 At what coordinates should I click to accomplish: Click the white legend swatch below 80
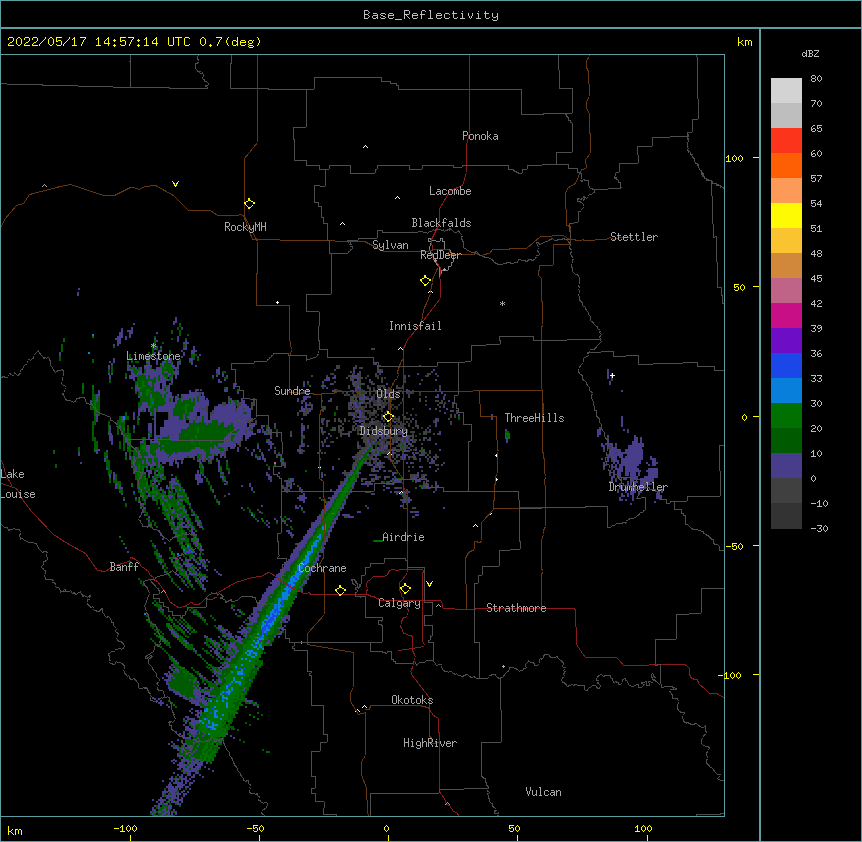click(786, 91)
